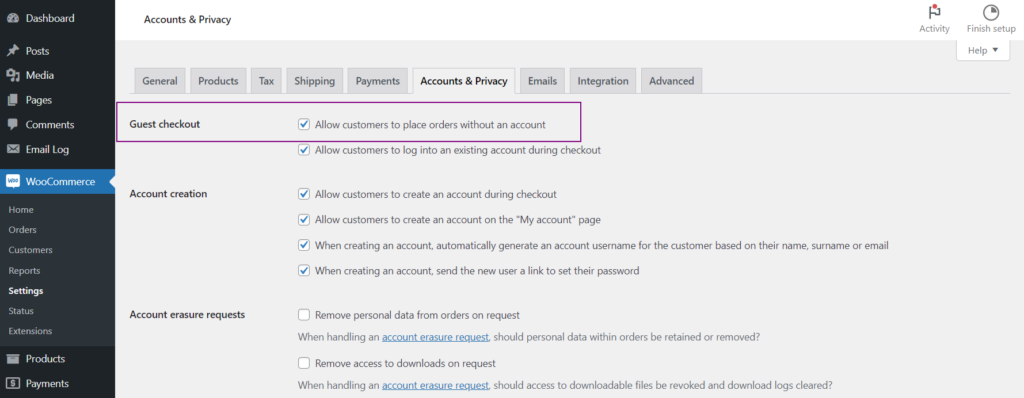Enable Remove personal data from orders on request
Viewport: 1024px width, 398px height.
pos(304,315)
